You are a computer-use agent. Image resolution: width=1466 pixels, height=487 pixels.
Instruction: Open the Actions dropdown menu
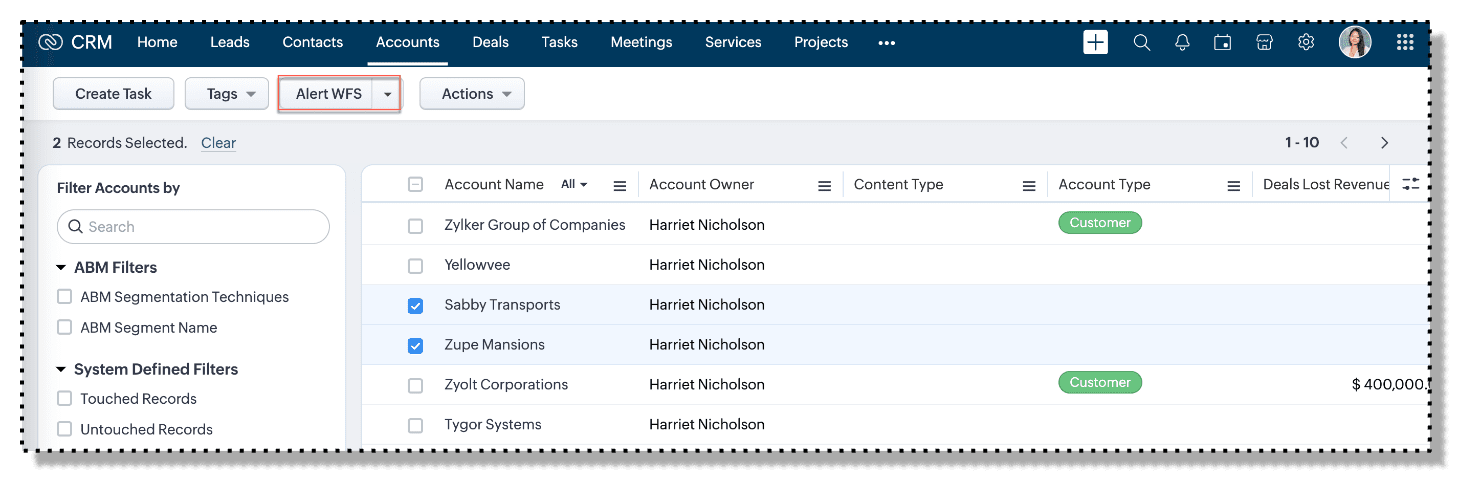tap(472, 94)
